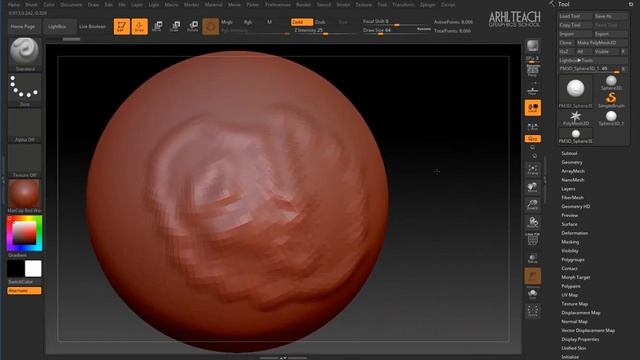Click the BPR render icon

click(x=533, y=46)
